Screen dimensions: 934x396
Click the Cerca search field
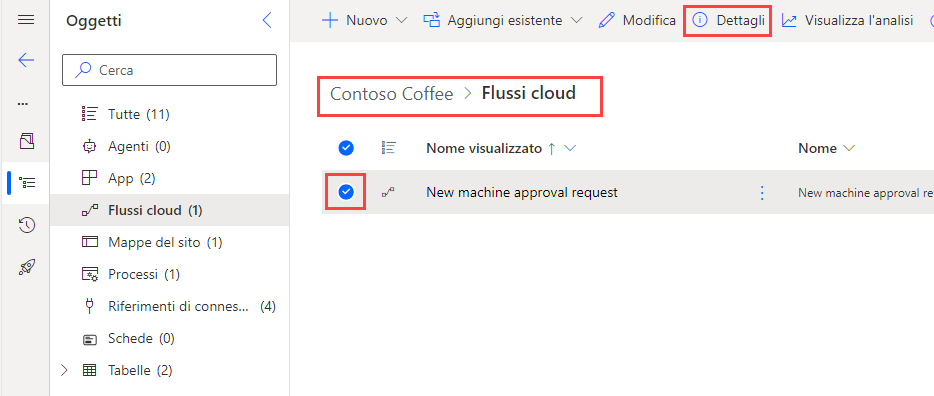click(169, 70)
